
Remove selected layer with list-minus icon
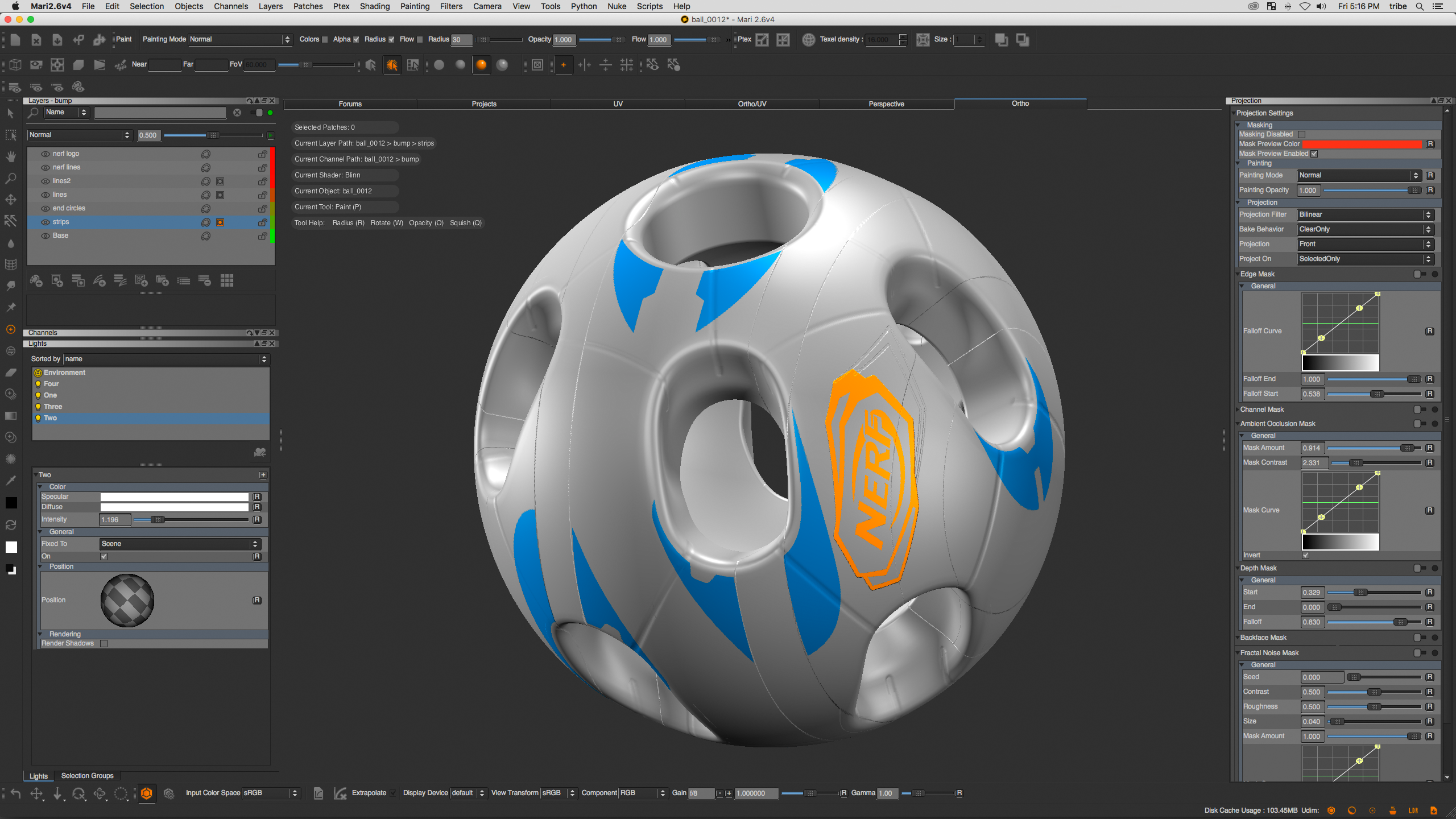pos(205,280)
